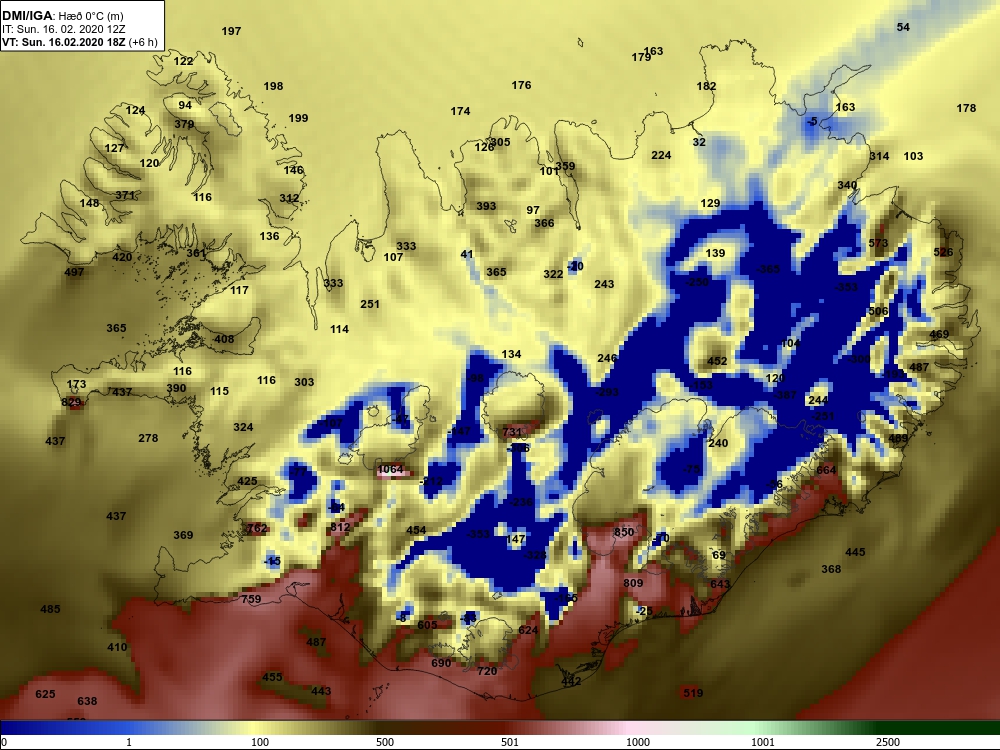This screenshot has width=1000, height=750.
Task: Click the 176 value label
Action: coord(521,85)
